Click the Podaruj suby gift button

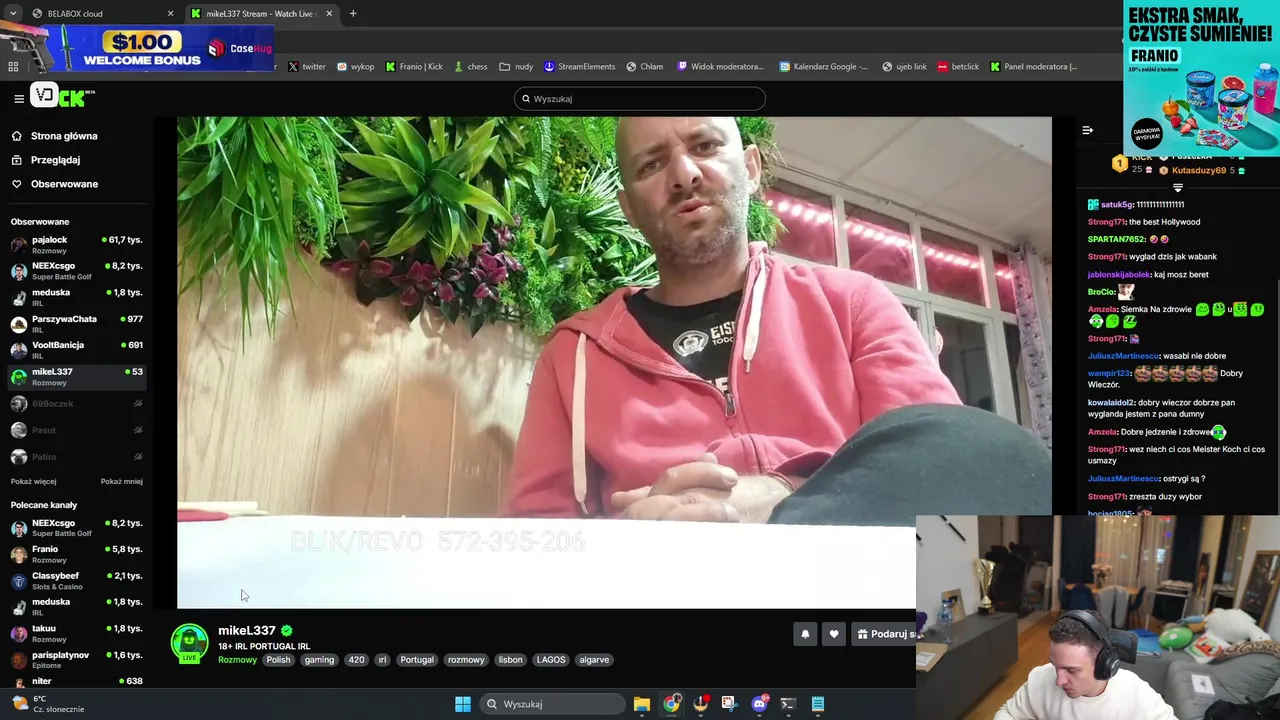884,634
